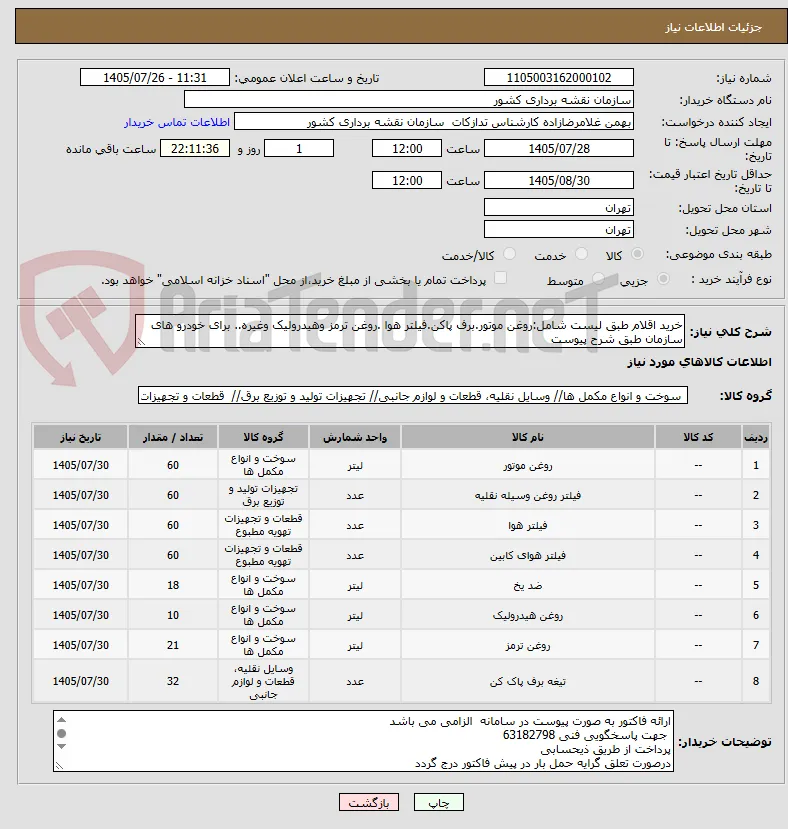Click quantity 32 in تیغه برف پاک کن row

[173, 681]
